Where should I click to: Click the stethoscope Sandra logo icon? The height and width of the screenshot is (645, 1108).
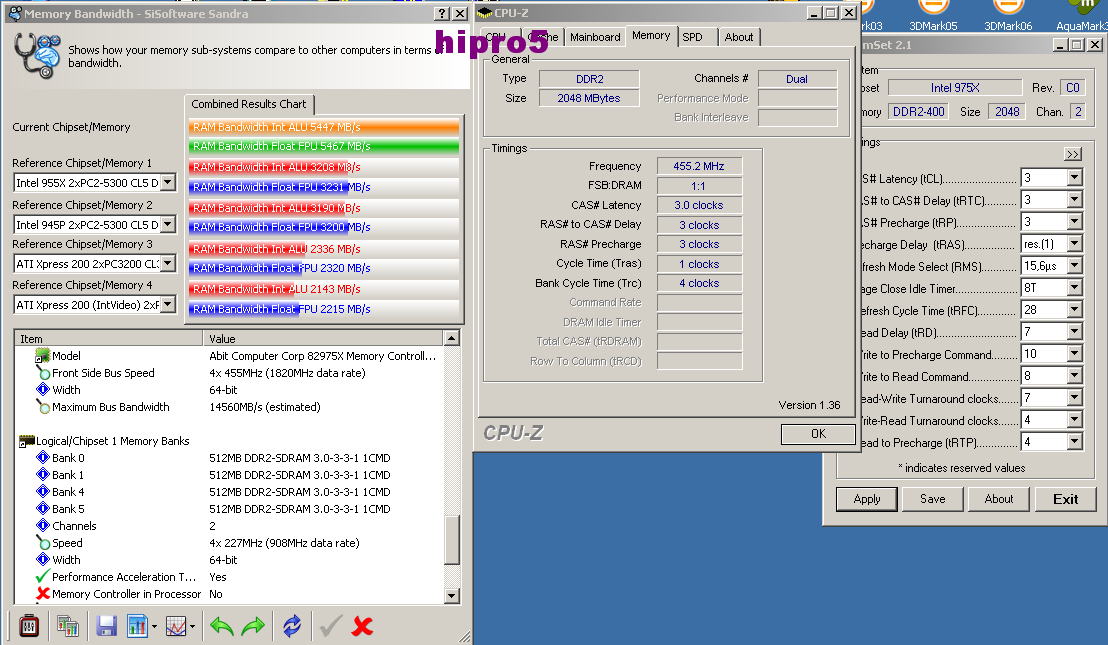pos(37,55)
